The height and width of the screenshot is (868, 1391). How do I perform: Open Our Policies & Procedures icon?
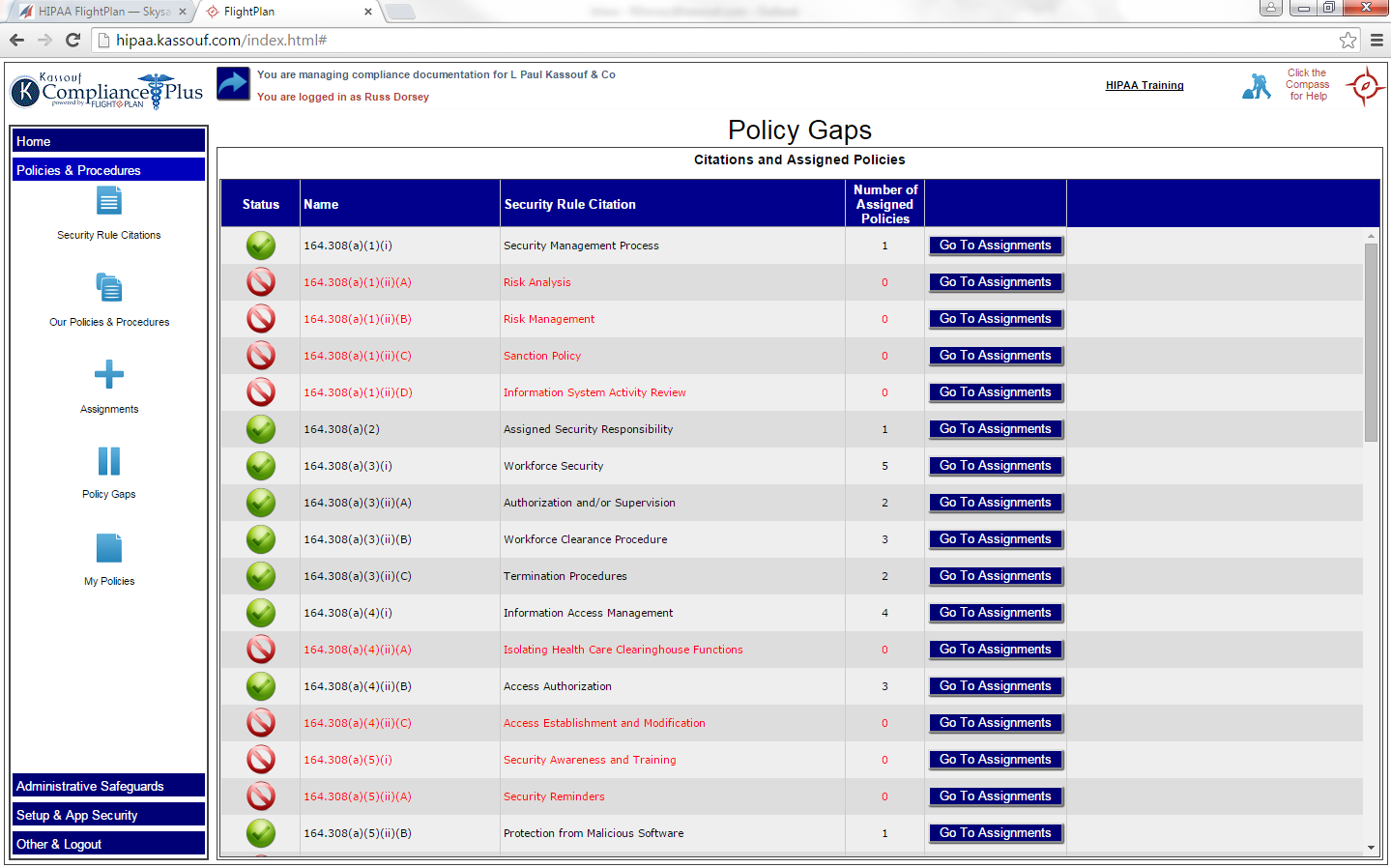point(109,288)
